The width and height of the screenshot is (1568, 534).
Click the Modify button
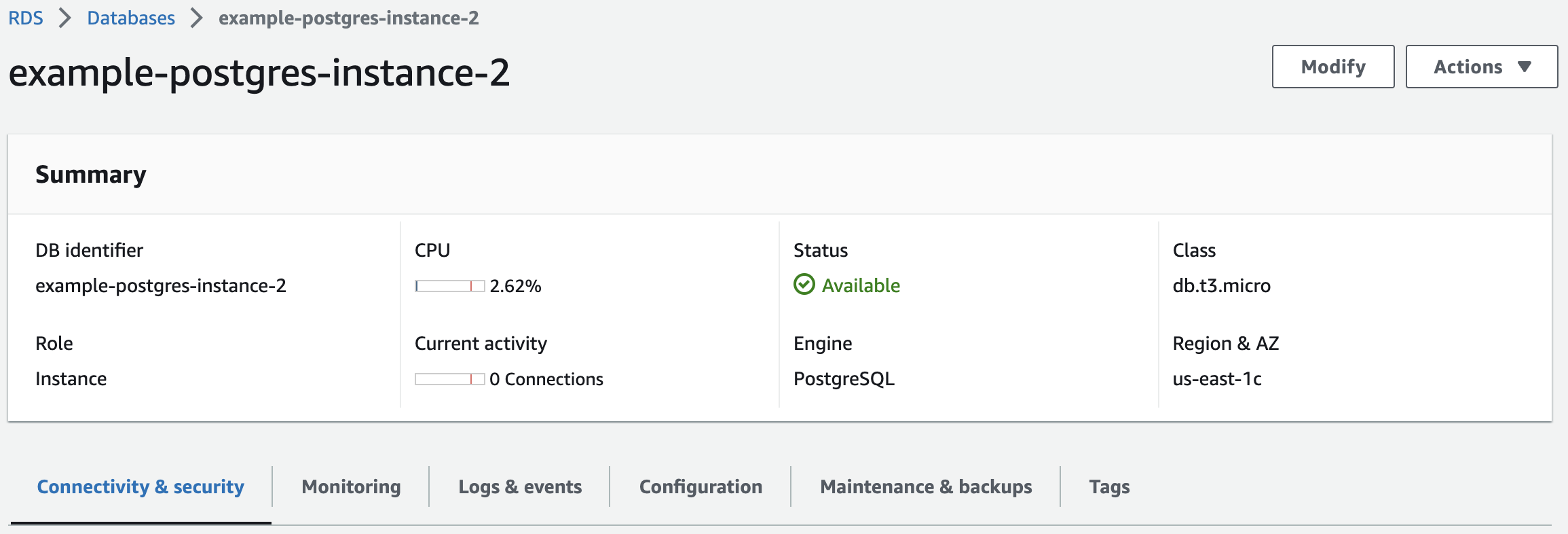[1333, 67]
